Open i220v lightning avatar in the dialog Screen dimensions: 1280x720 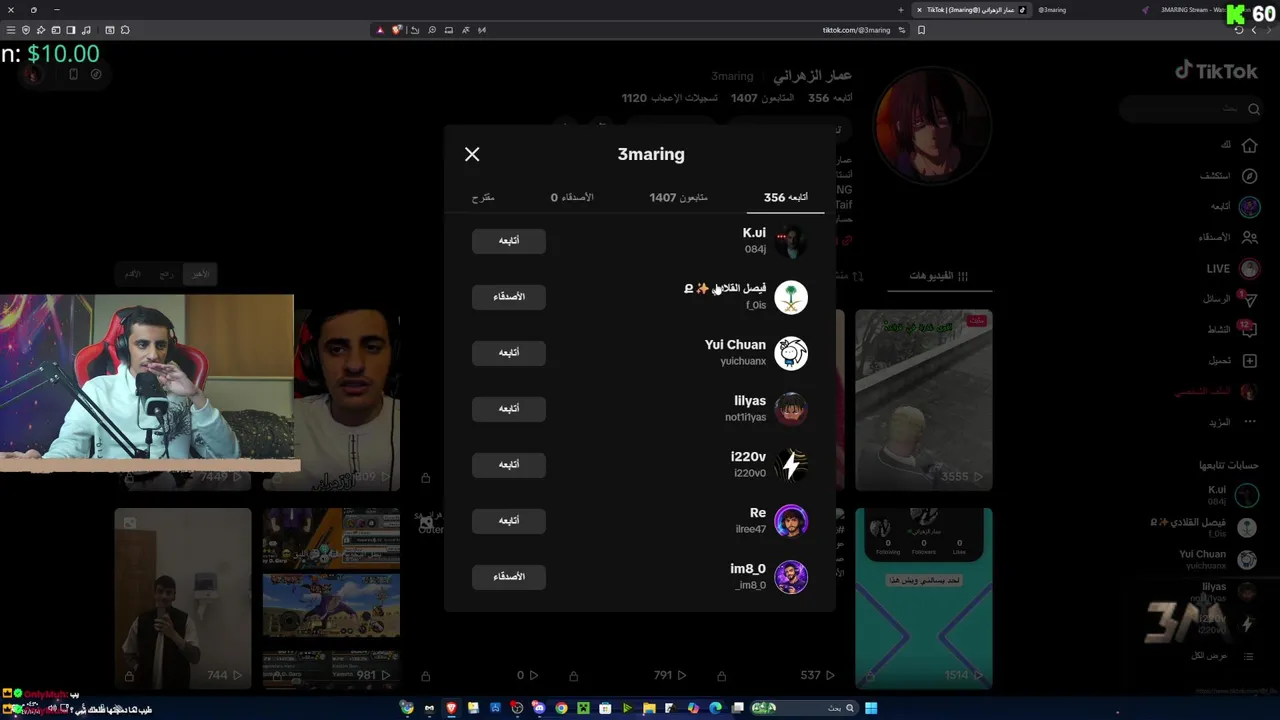(x=791, y=465)
